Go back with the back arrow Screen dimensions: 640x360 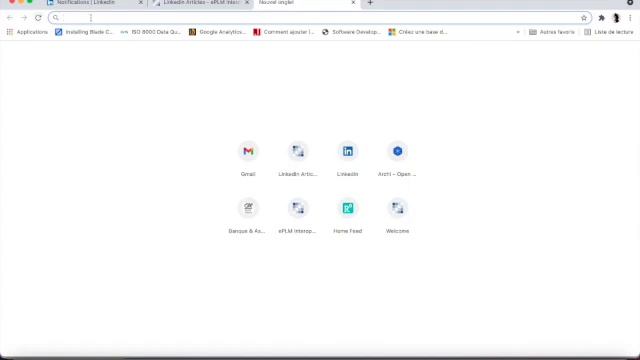coord(10,18)
